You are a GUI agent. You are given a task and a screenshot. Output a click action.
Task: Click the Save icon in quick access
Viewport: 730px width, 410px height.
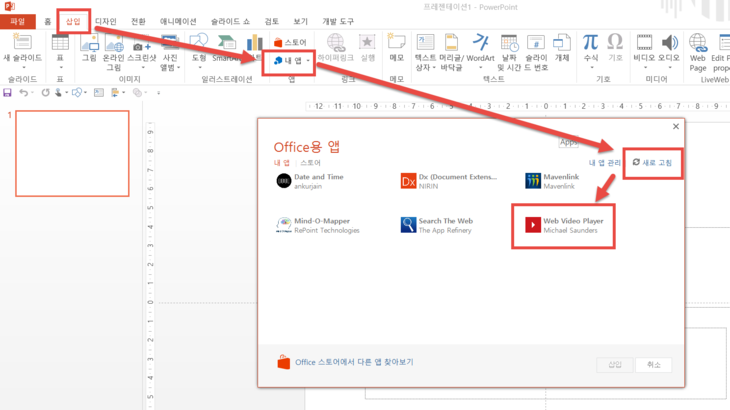7,93
